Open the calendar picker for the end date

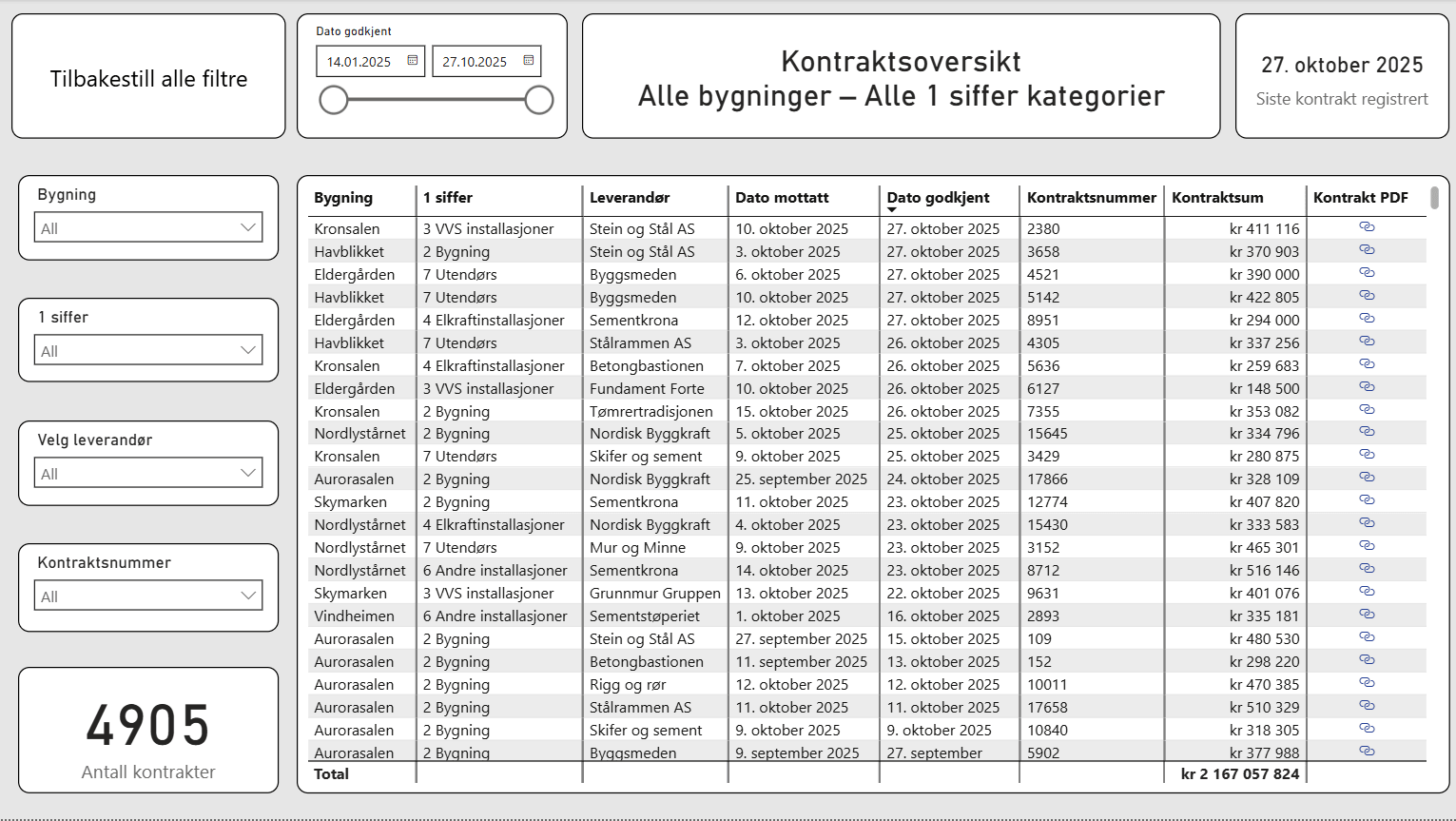click(529, 60)
